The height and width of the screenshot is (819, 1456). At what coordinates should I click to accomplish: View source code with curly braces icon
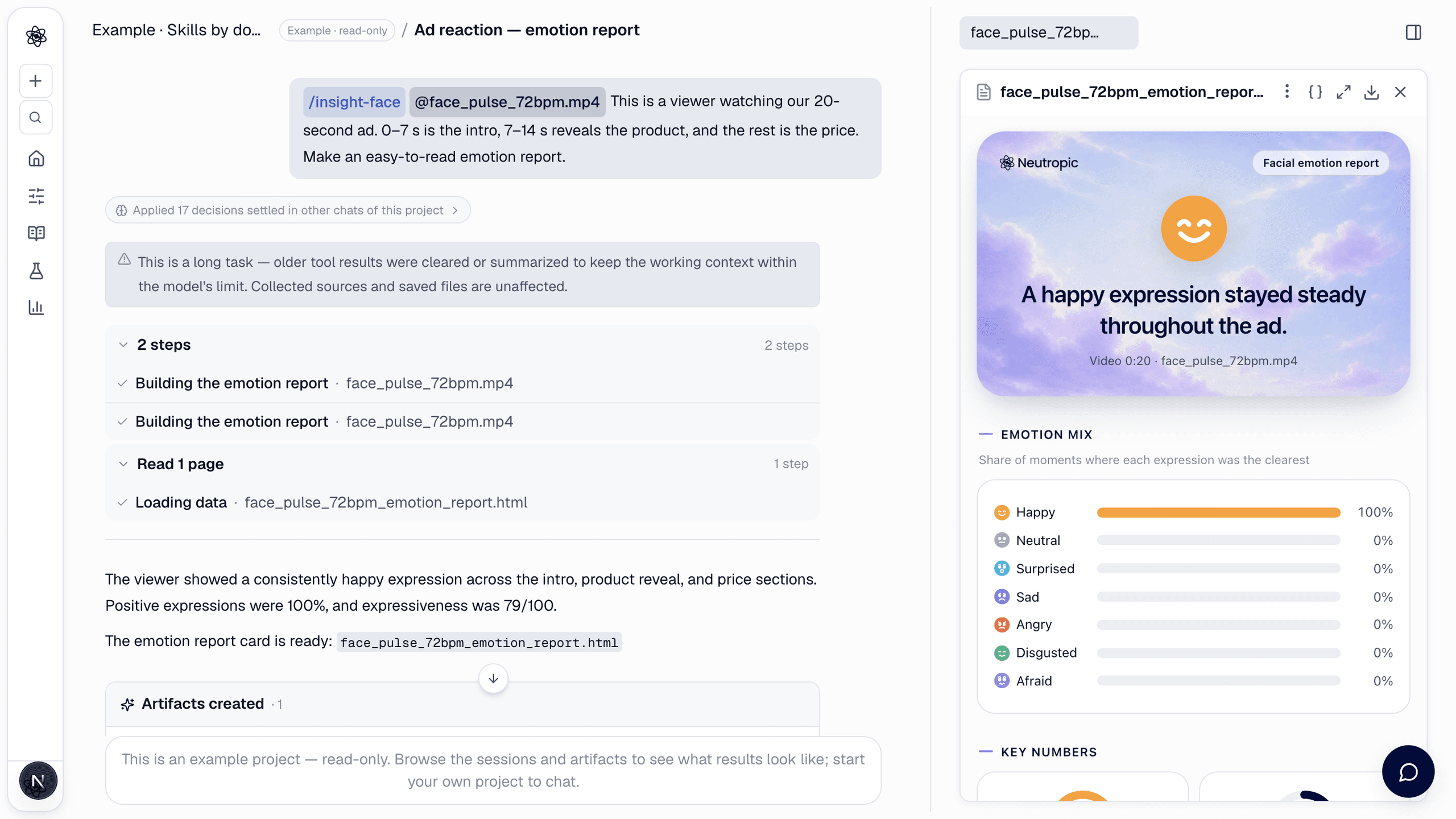(x=1316, y=92)
